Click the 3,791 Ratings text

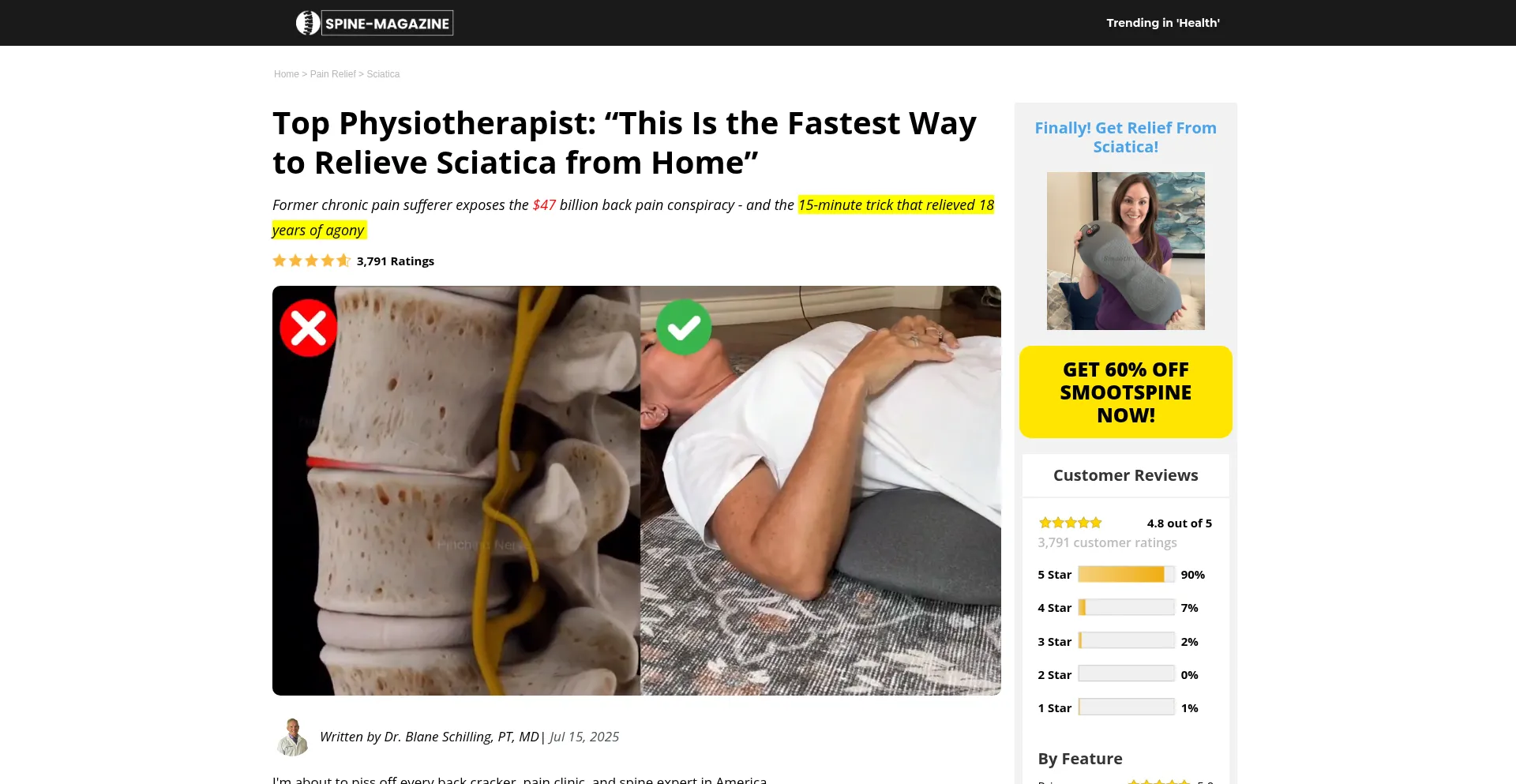tap(396, 261)
